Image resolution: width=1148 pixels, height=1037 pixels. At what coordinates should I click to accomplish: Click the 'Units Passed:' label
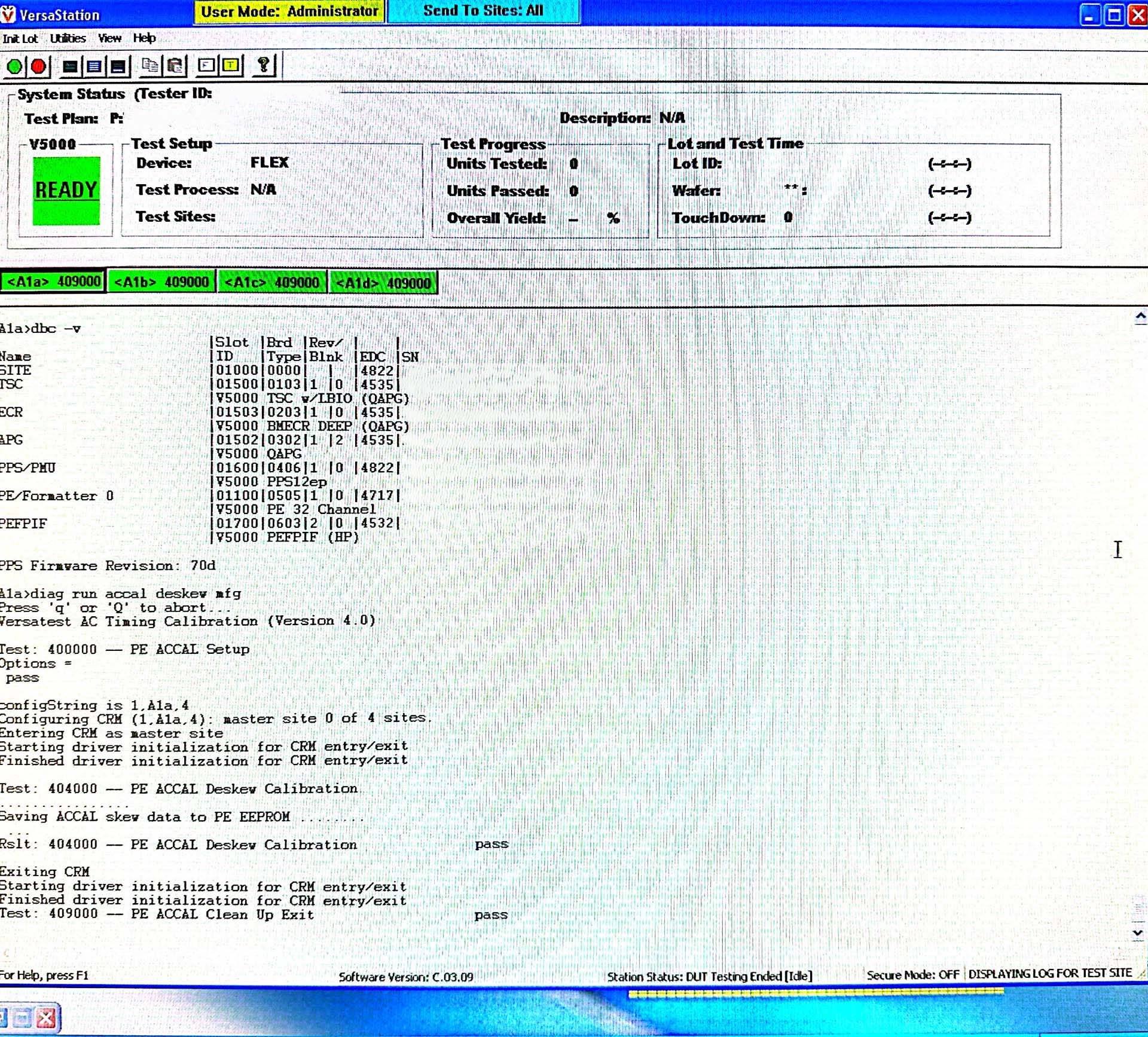click(x=497, y=191)
